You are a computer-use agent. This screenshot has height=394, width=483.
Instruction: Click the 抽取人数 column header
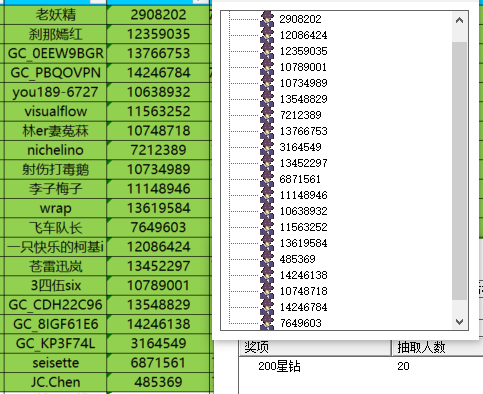(437, 348)
